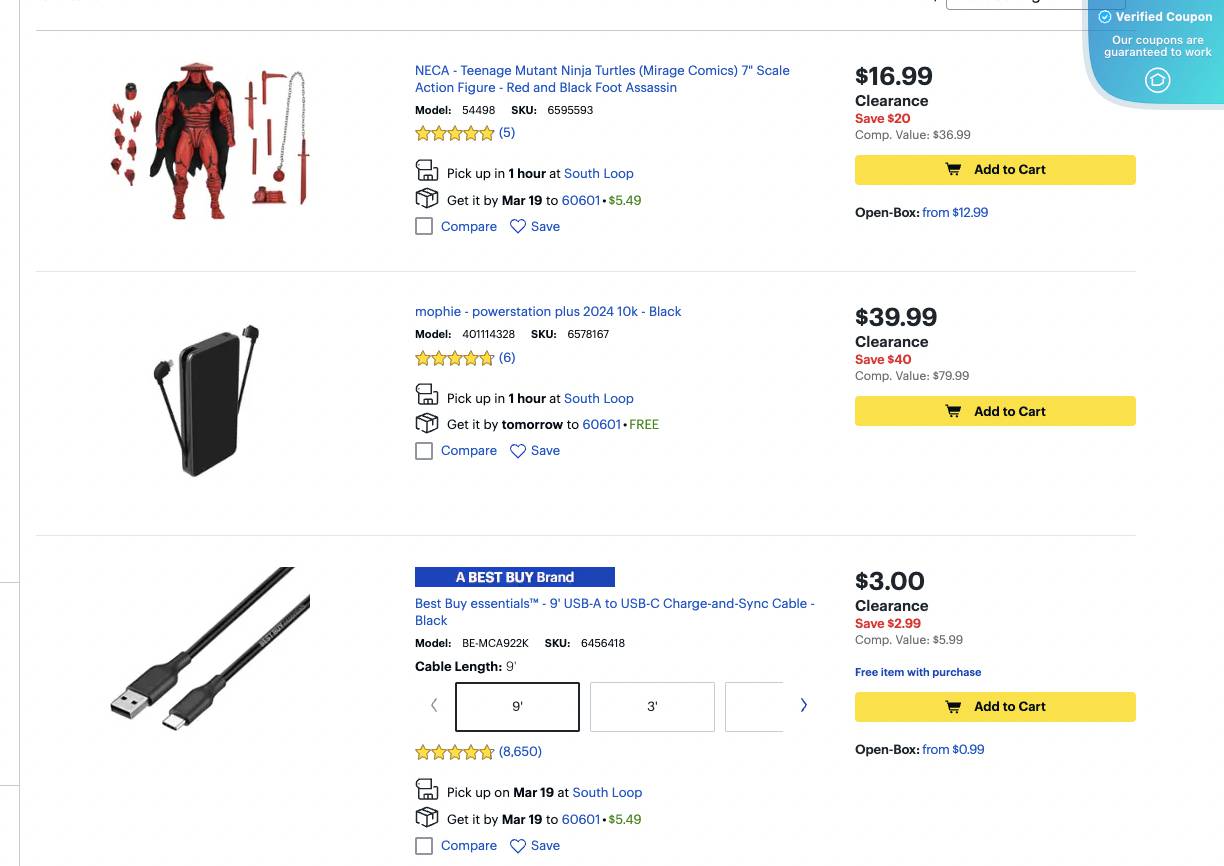Expand more cable lengths with the right chevron
This screenshot has width=1224, height=866.
click(x=803, y=705)
